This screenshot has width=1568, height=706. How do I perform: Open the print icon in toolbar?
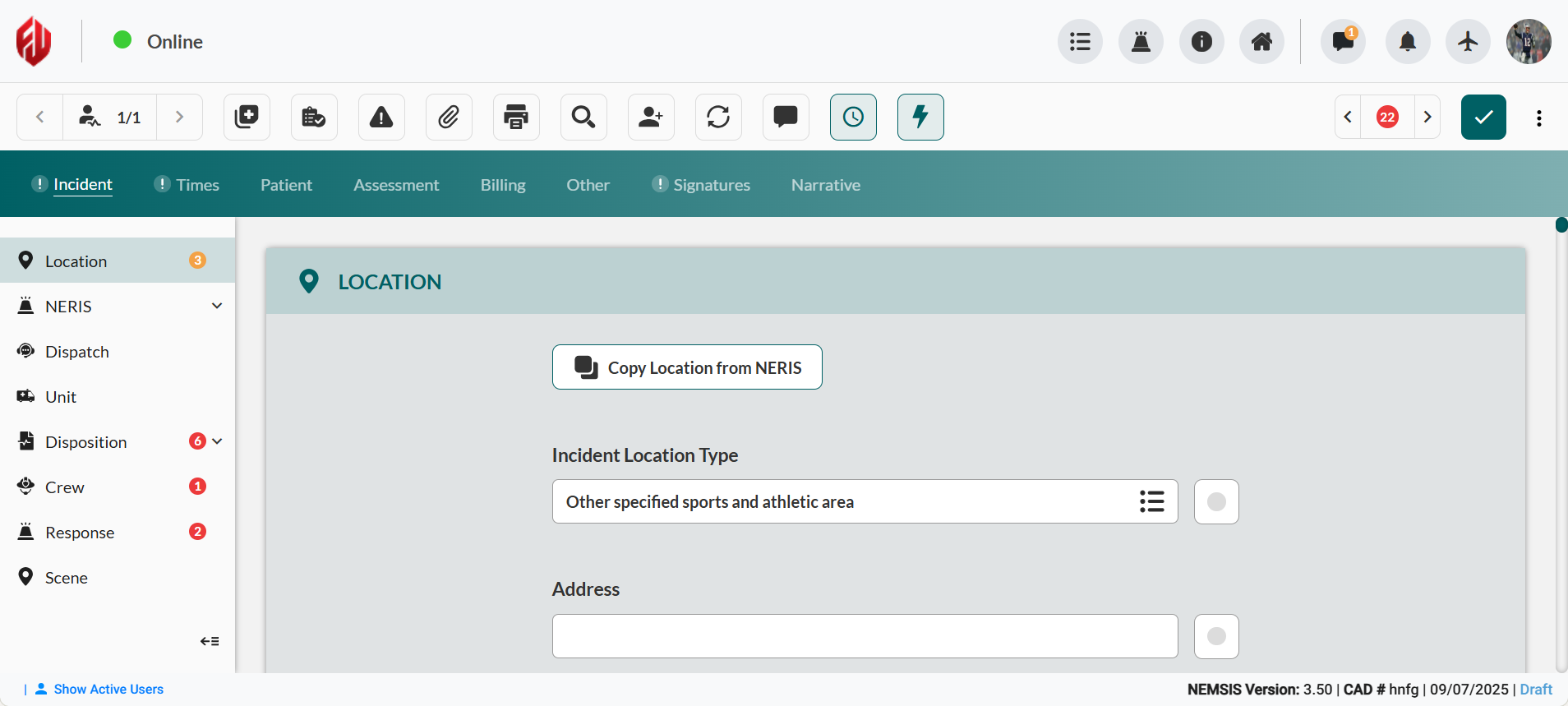tap(516, 117)
